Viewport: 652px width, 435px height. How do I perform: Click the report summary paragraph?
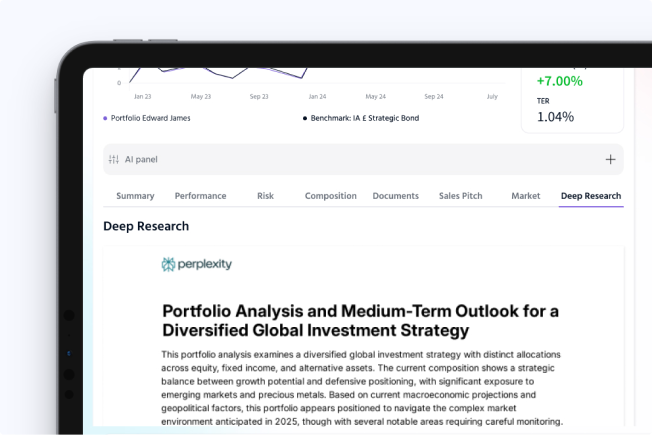tap(362, 388)
